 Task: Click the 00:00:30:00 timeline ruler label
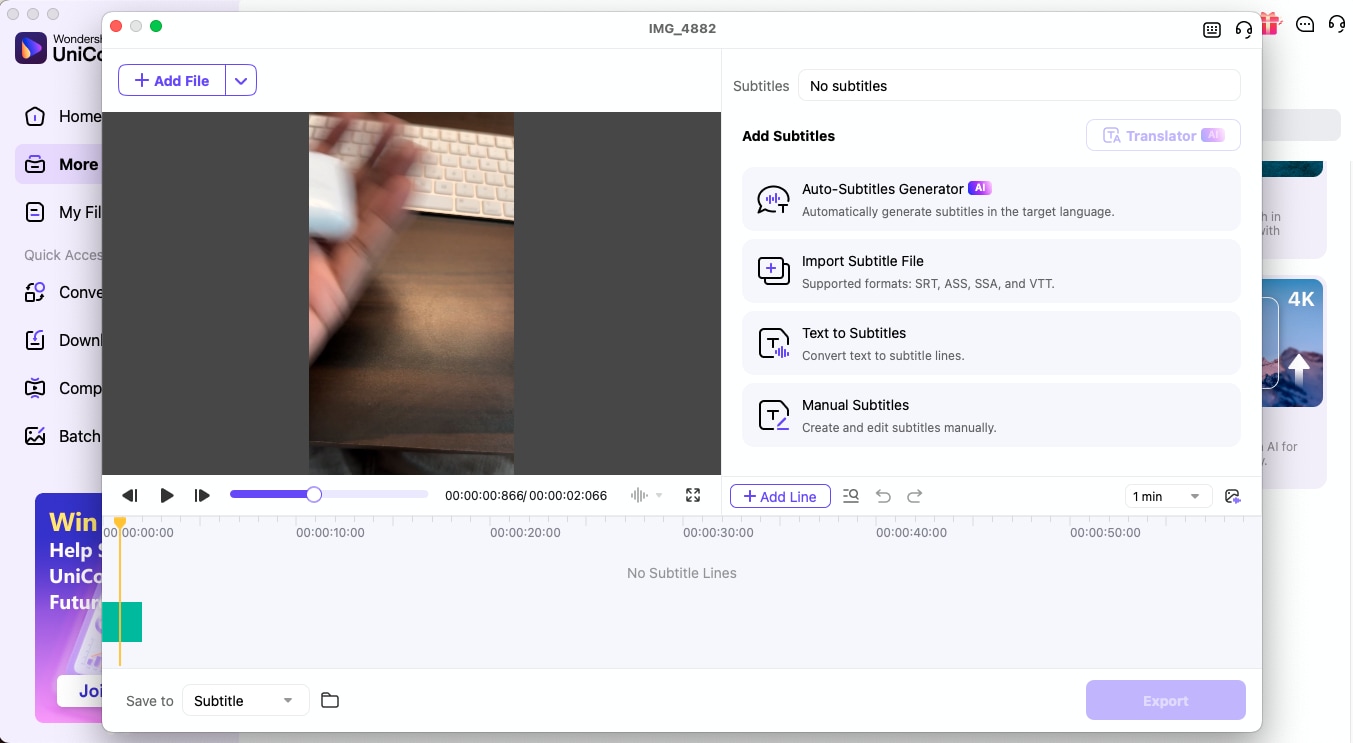pyautogui.click(x=718, y=533)
